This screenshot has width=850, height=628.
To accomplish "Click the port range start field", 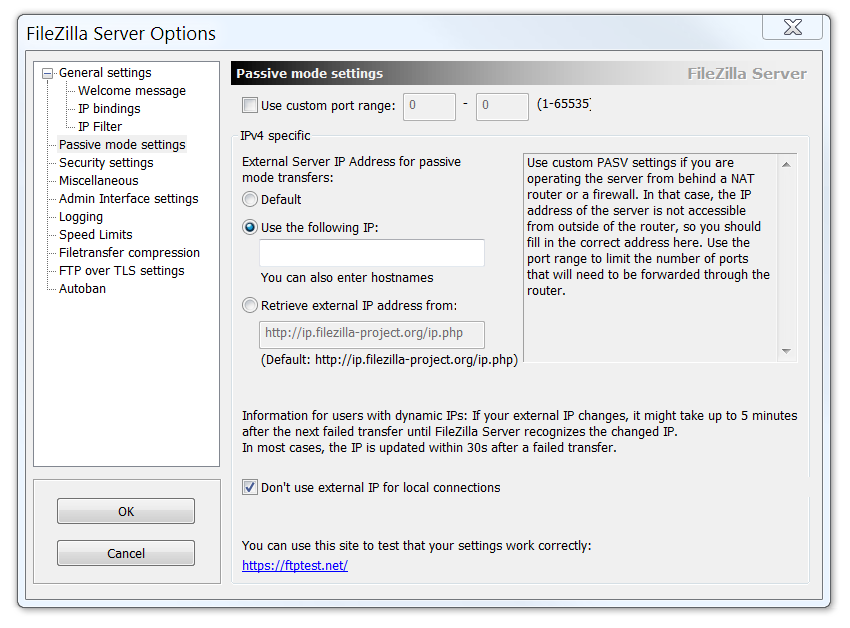I will [x=429, y=106].
